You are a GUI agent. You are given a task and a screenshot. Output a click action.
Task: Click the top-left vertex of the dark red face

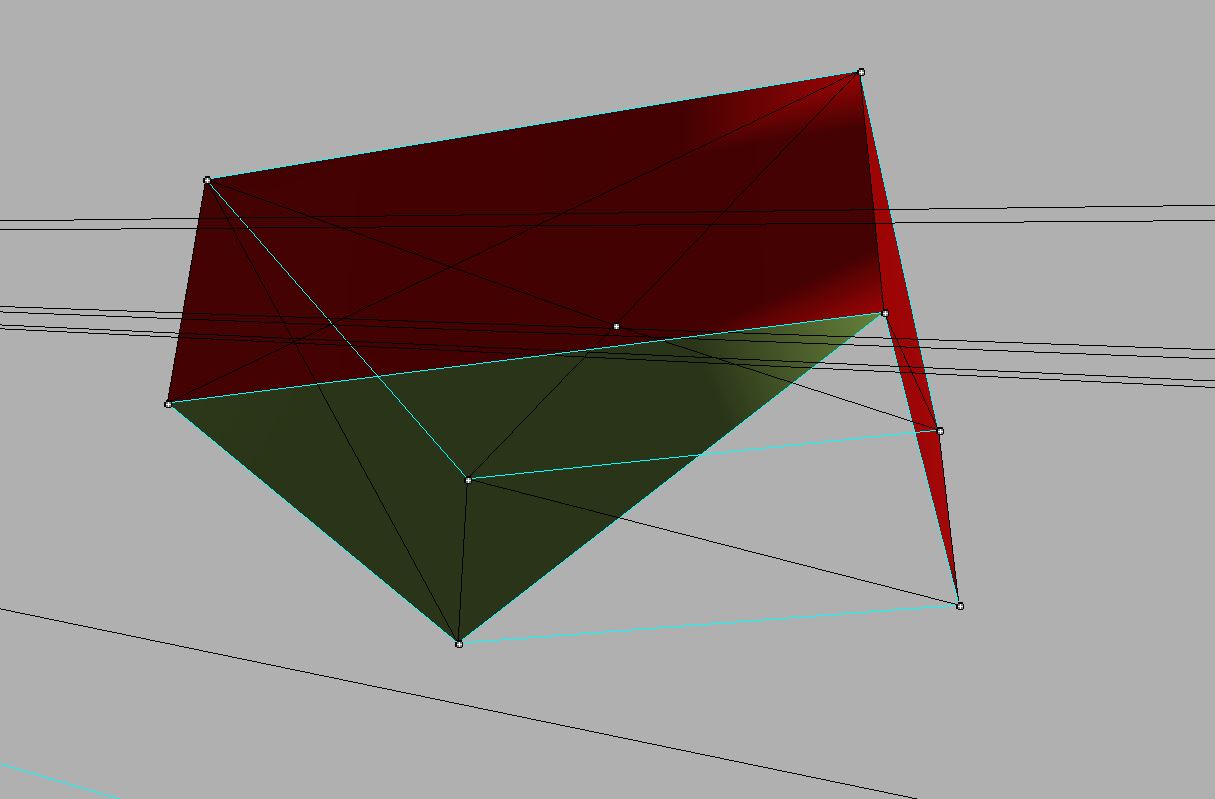pos(207,180)
